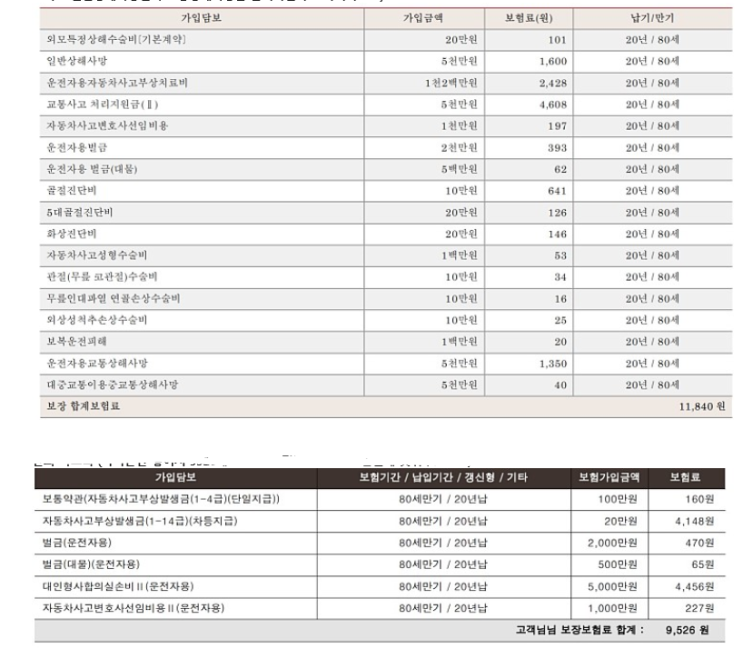Click 20년 / 80세 in the 보복운전피해 row
The width and height of the screenshot is (743, 649).
(x=652, y=342)
